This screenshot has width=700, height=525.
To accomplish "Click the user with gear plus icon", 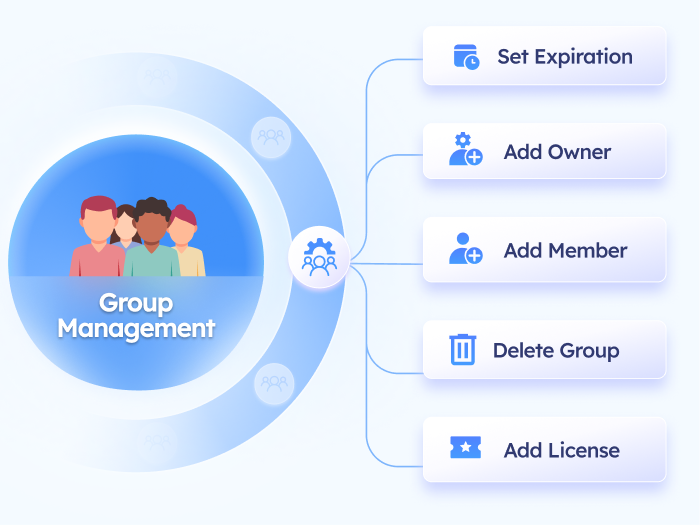I will tap(466, 149).
